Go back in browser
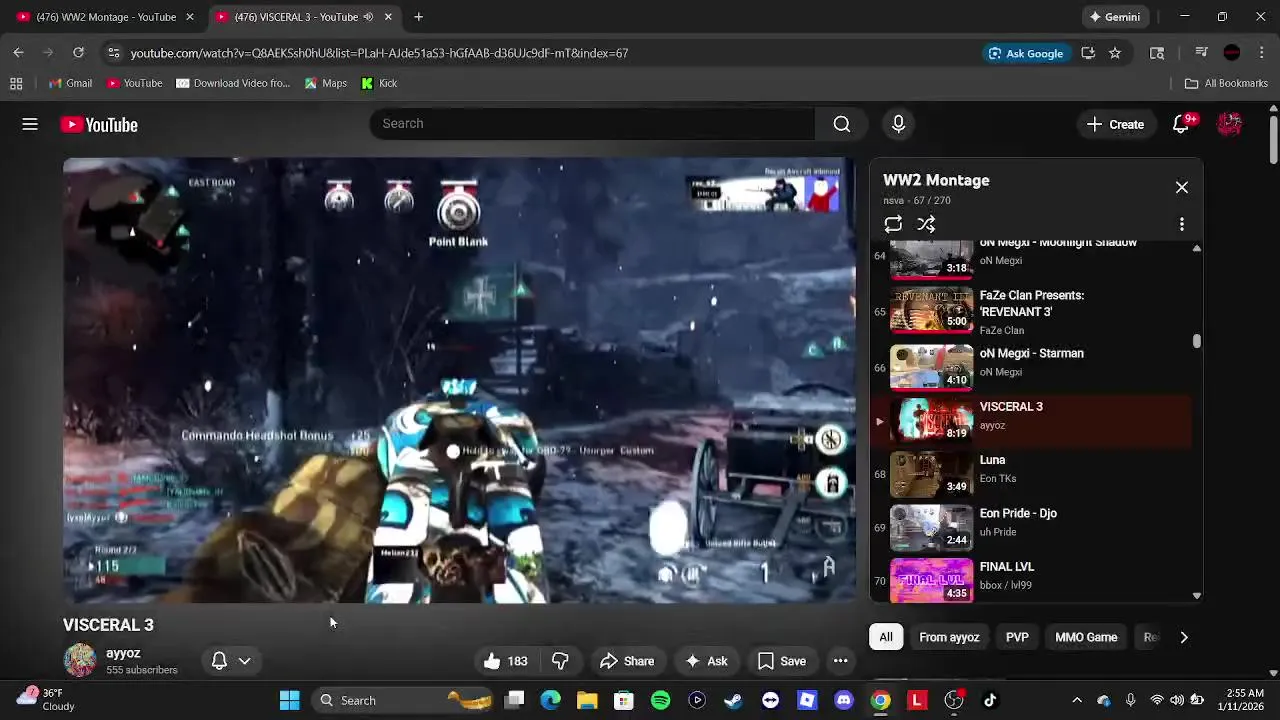 coord(18,53)
